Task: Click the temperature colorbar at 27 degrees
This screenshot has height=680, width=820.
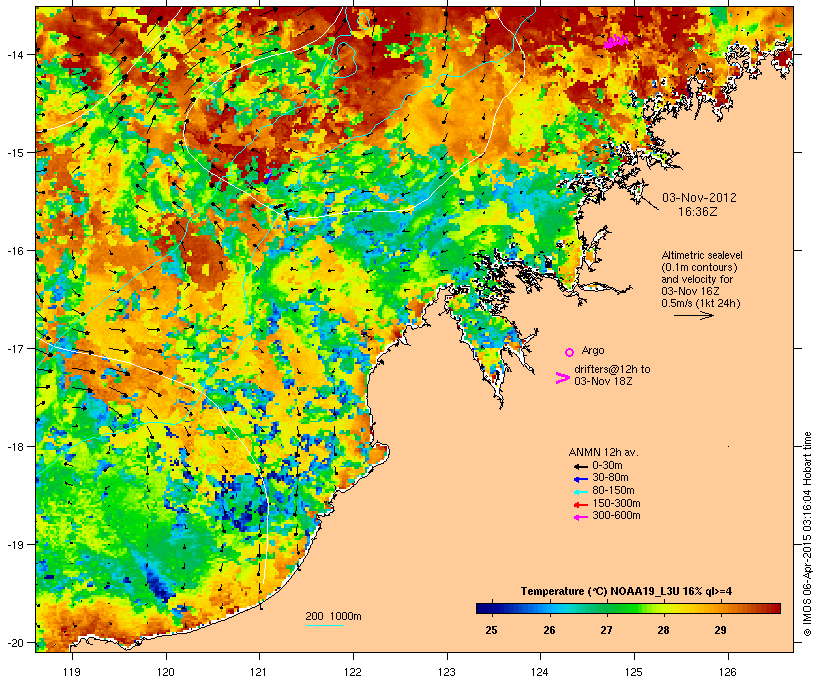Action: click(x=606, y=608)
